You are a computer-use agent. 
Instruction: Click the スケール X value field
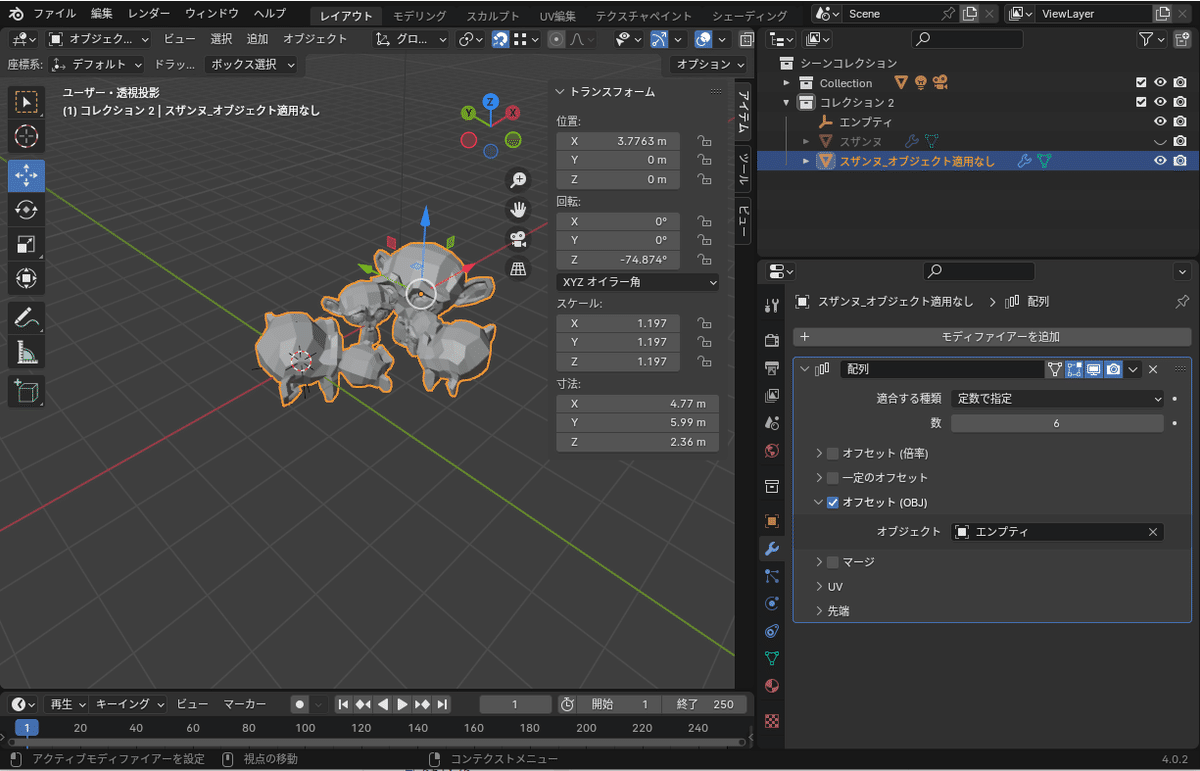click(x=618, y=323)
